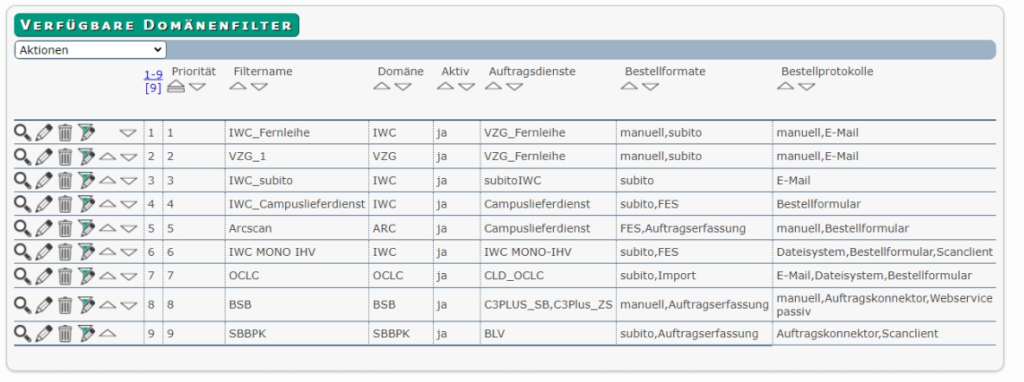
Task: Sort Aktiv column ascending
Action: [445, 87]
